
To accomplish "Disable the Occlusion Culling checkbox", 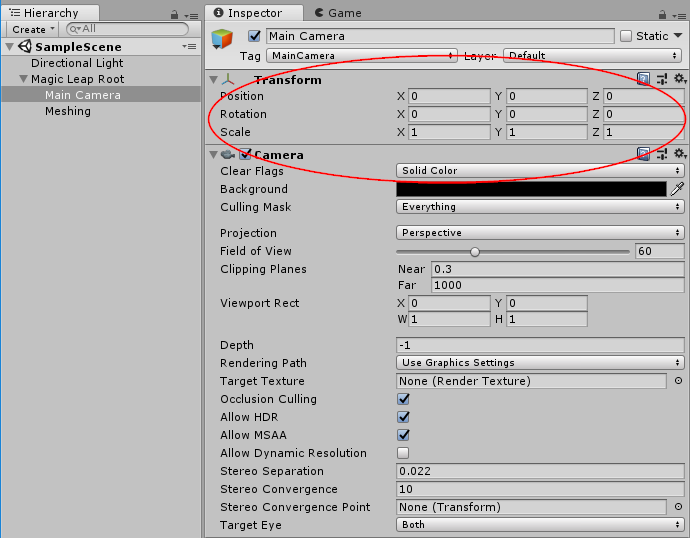I will coord(403,399).
